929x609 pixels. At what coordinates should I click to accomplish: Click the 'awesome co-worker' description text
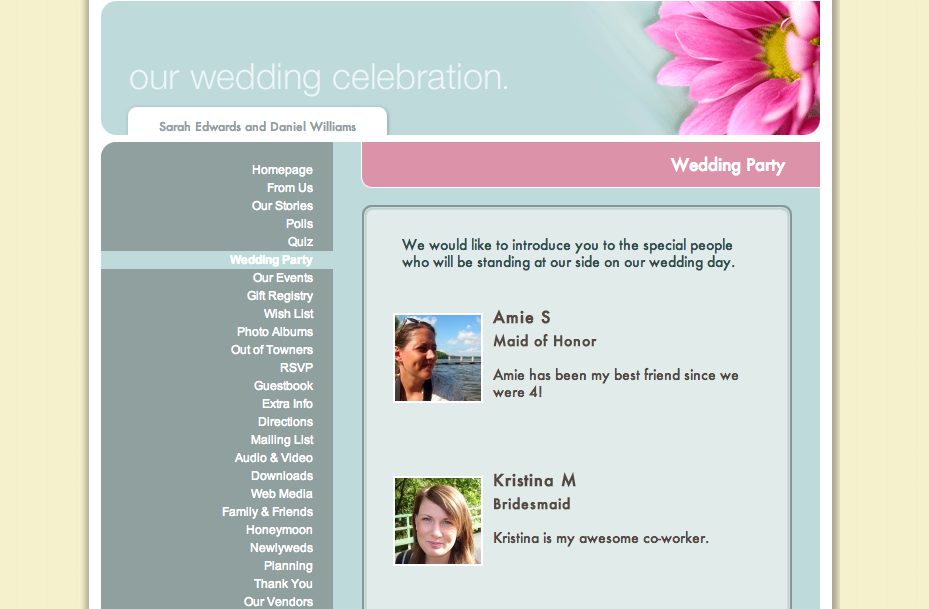coord(601,539)
